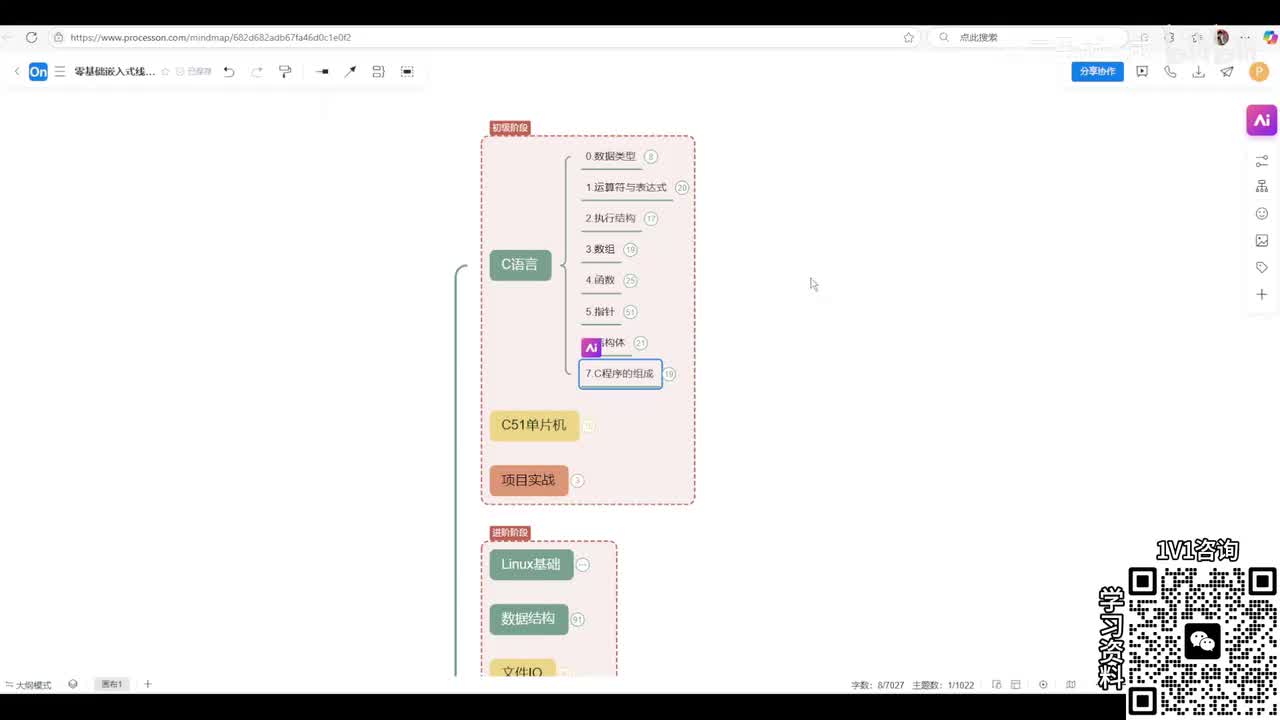Switch to 大纲模式 outline view

click(28, 685)
